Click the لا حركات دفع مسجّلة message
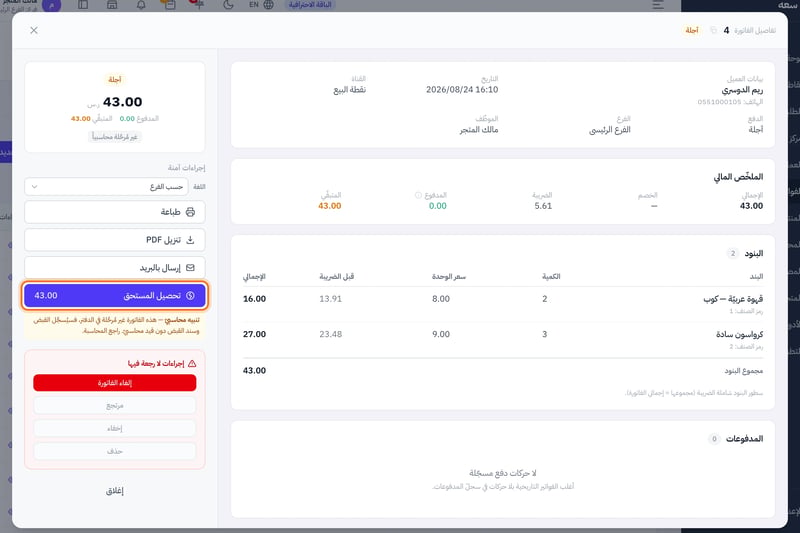This screenshot has width=800, height=533. 503,473
